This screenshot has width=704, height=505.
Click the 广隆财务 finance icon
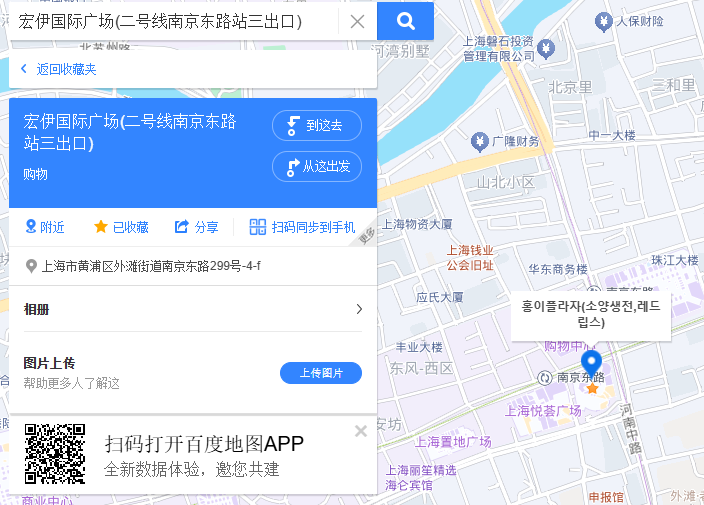click(480, 141)
